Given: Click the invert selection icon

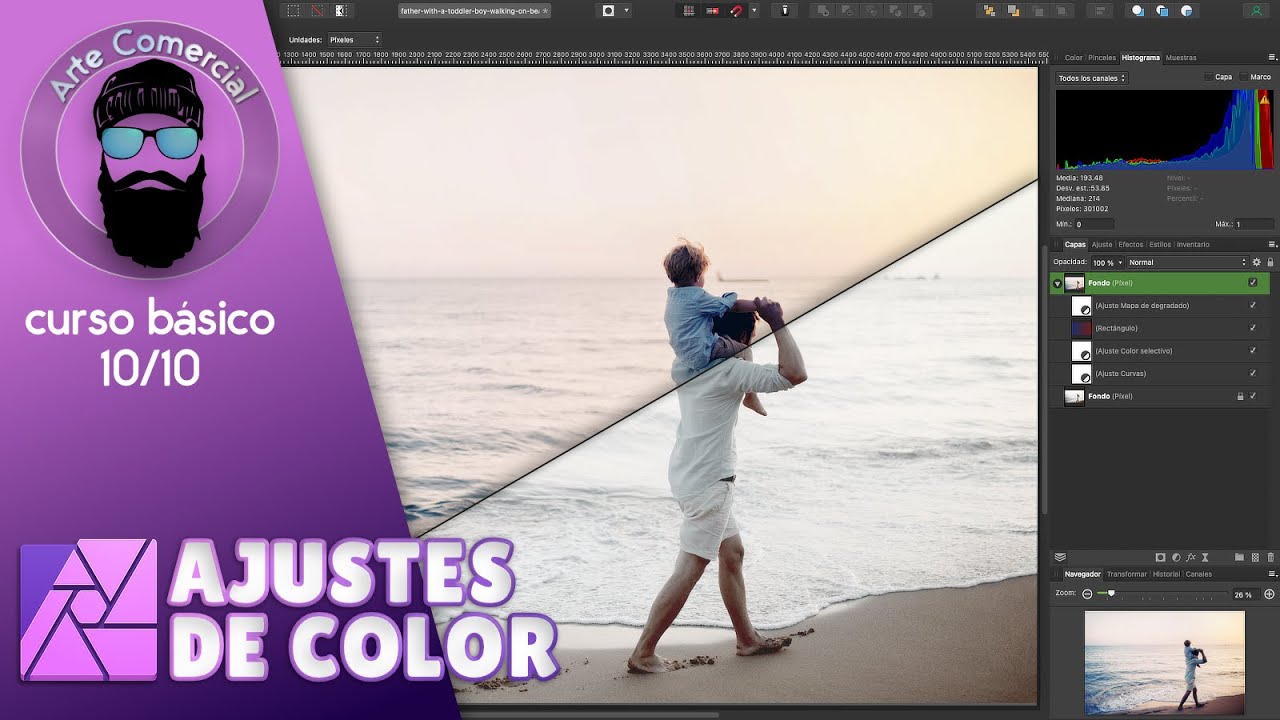Looking at the screenshot, I should (x=341, y=10).
